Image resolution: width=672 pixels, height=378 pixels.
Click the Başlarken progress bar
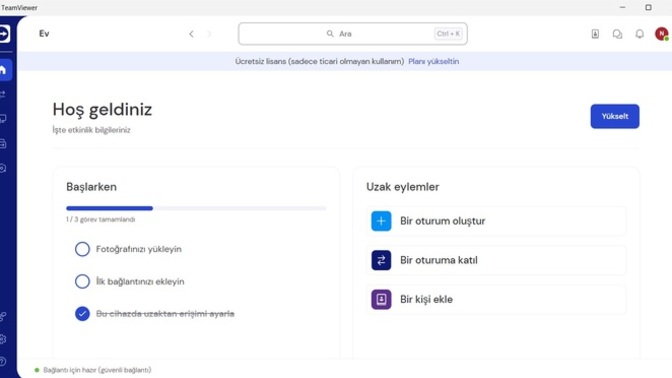point(196,208)
